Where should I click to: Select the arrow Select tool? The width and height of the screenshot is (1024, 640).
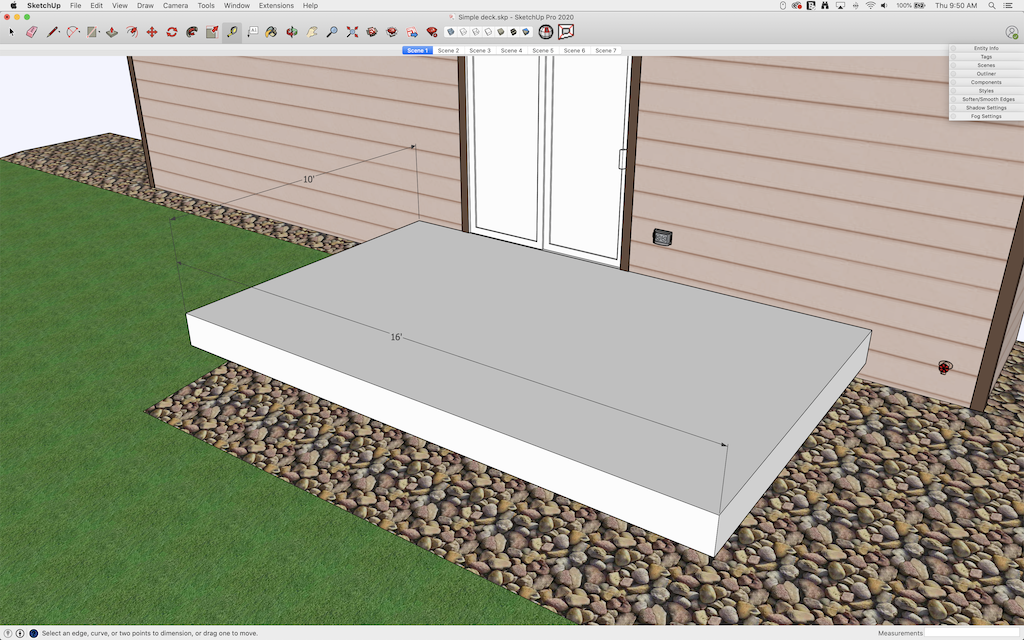(12, 32)
